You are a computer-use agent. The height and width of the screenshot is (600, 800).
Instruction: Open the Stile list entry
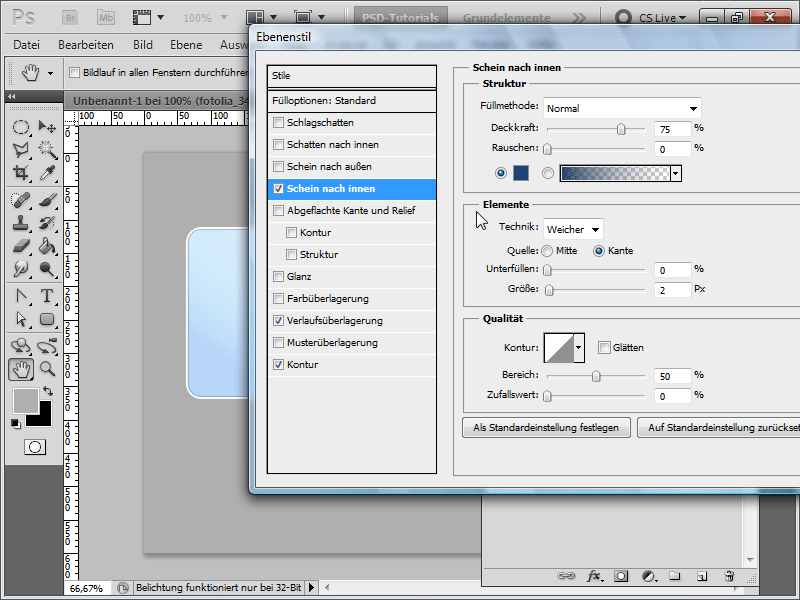[x=352, y=76]
